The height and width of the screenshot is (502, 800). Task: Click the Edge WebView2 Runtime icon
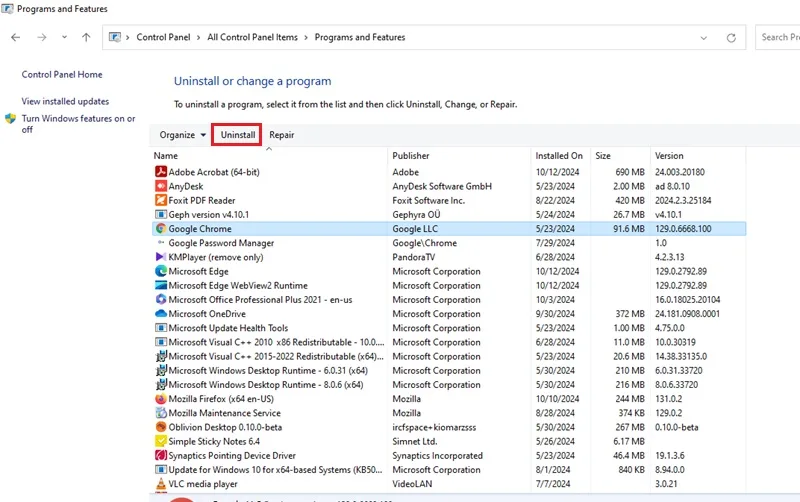[x=161, y=286]
